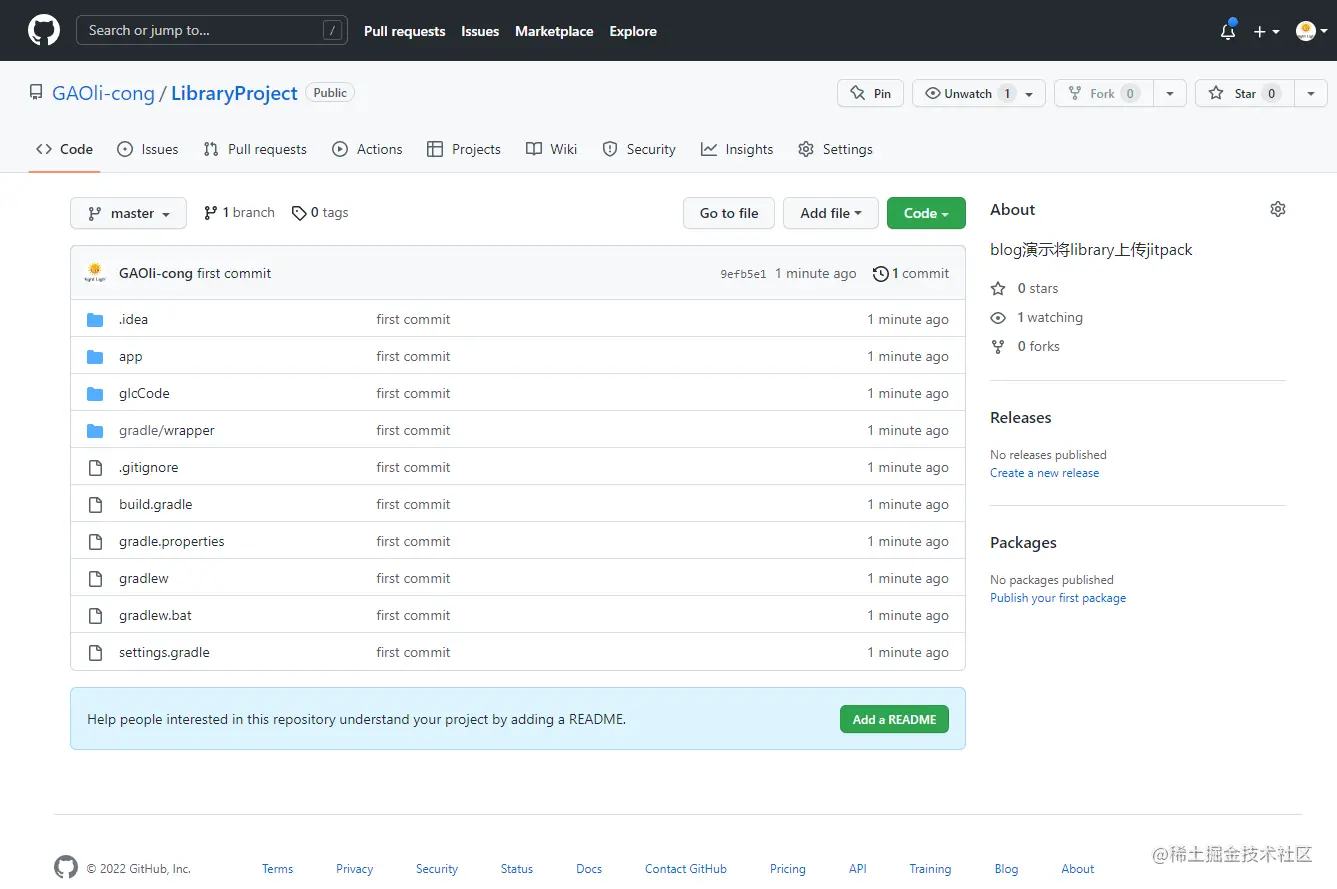Screen dimensions: 1337x889
Task: Open the green Code clone dropdown
Action: click(926, 213)
